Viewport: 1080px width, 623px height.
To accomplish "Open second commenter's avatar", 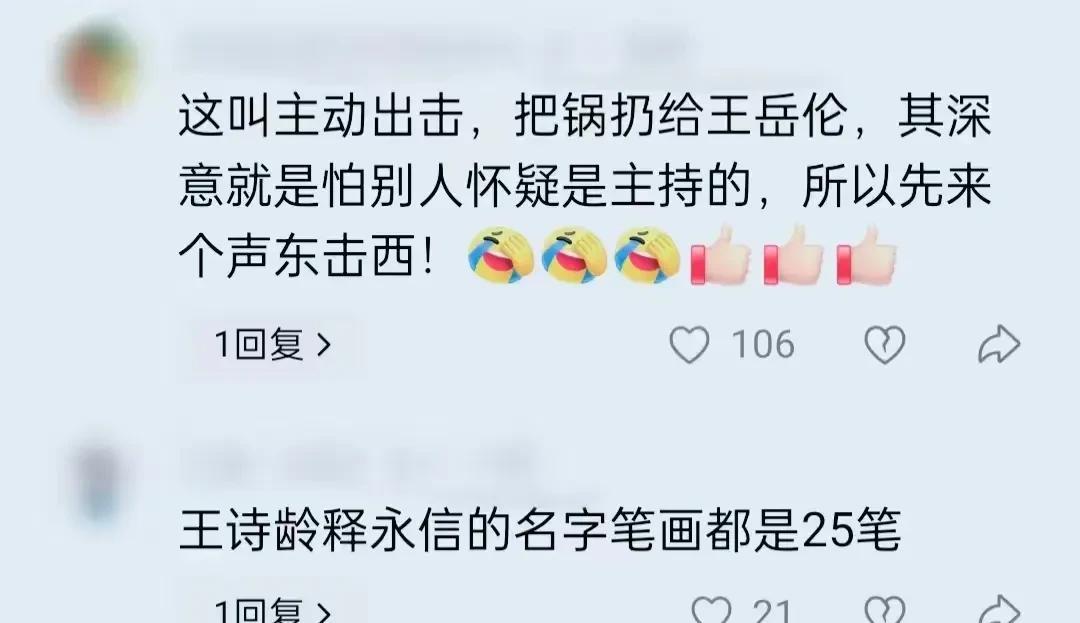I will pyautogui.click(x=100, y=482).
